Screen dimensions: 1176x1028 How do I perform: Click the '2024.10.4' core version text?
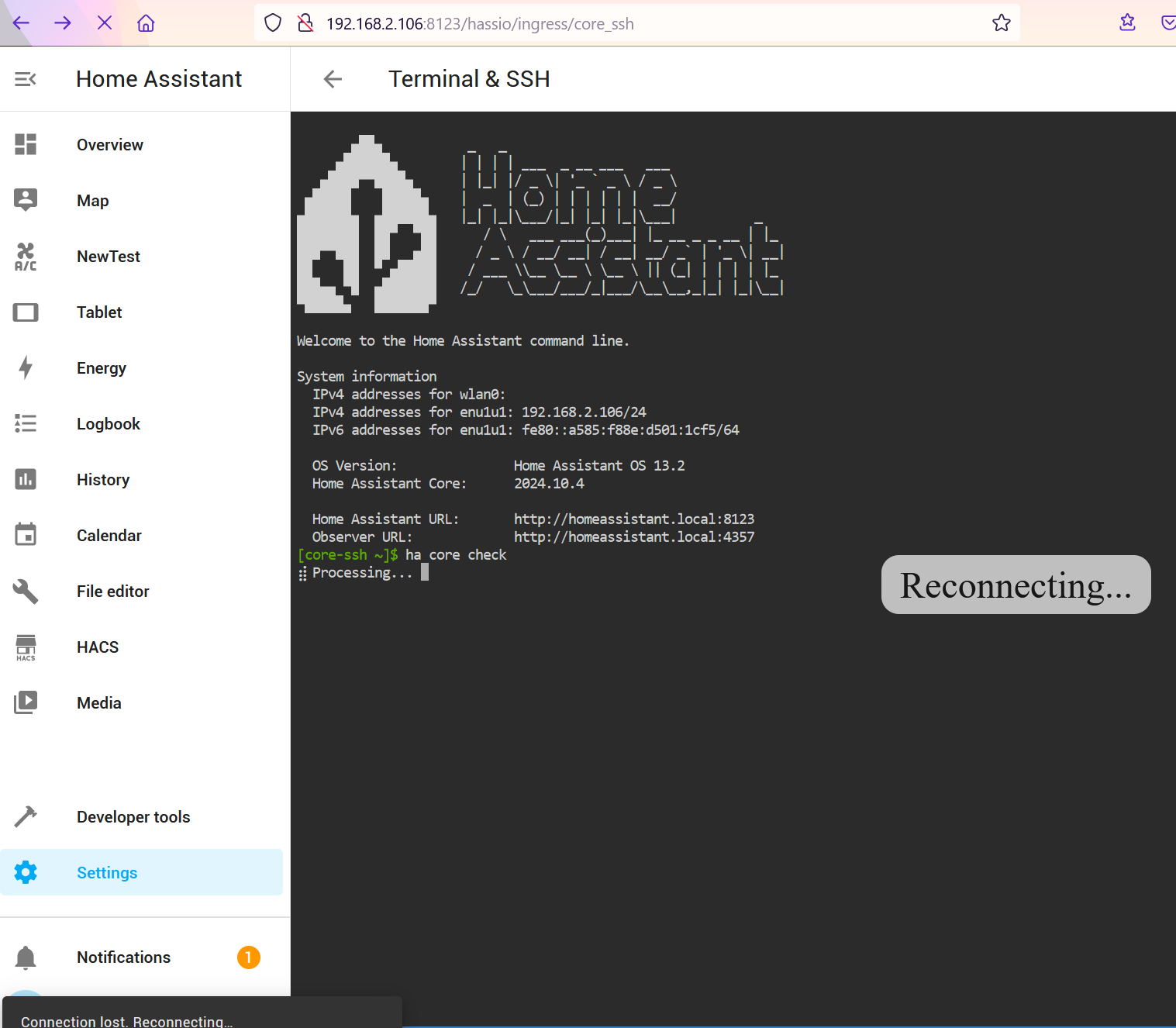[549, 484]
